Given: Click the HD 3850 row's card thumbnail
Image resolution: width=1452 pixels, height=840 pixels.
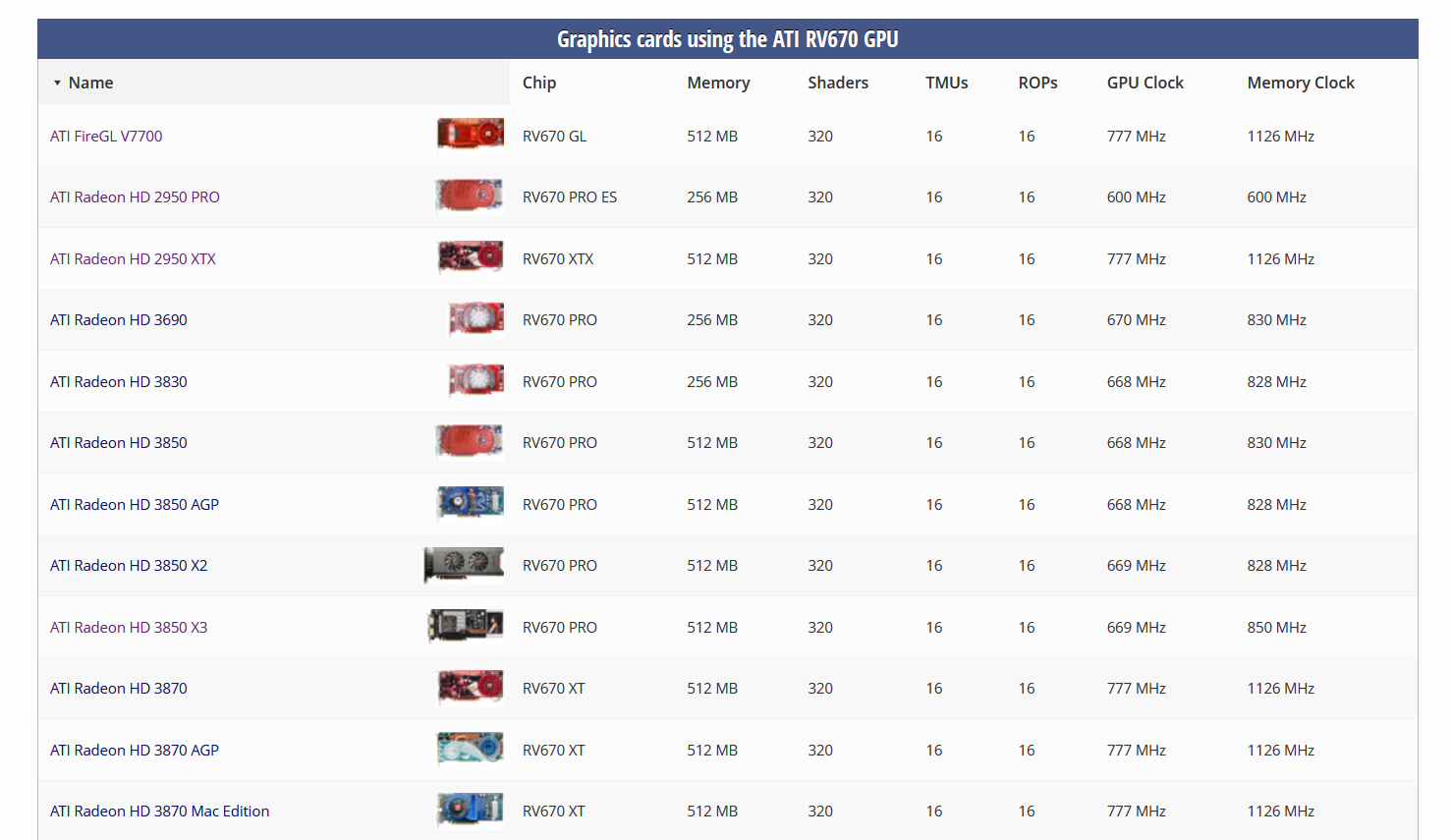Looking at the screenshot, I should (470, 441).
